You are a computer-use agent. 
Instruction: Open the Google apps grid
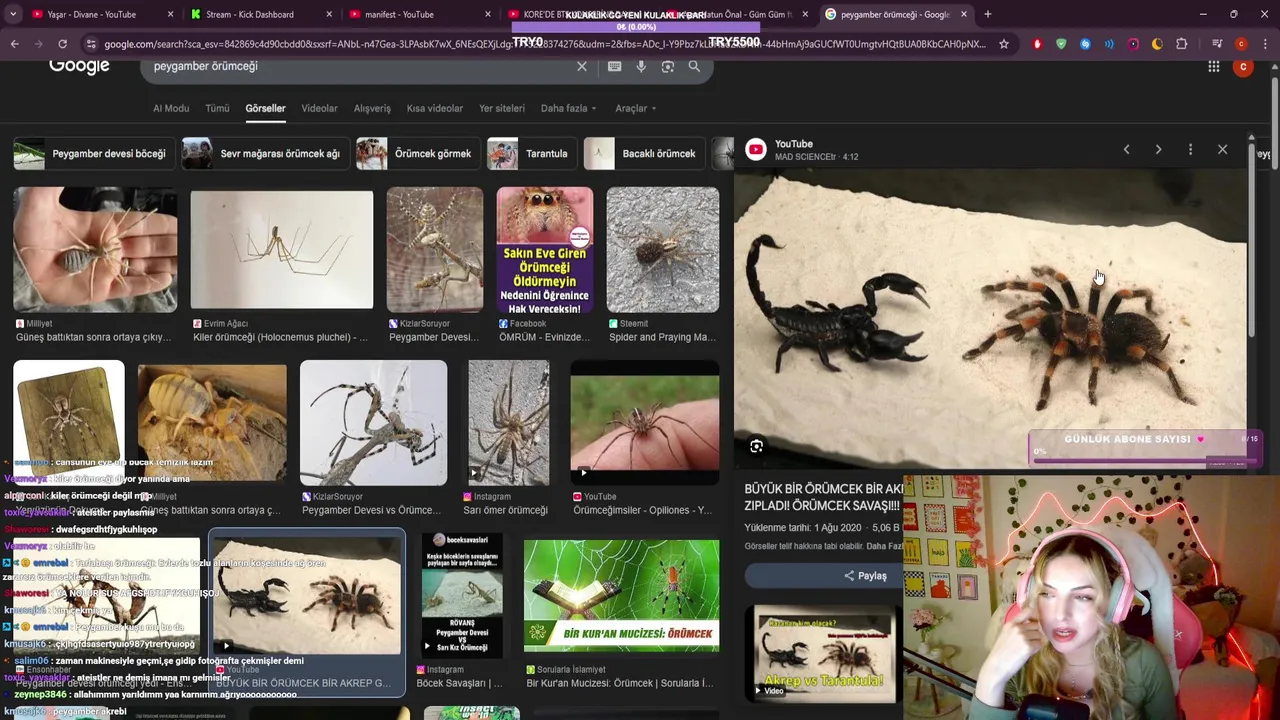[x=1214, y=66]
